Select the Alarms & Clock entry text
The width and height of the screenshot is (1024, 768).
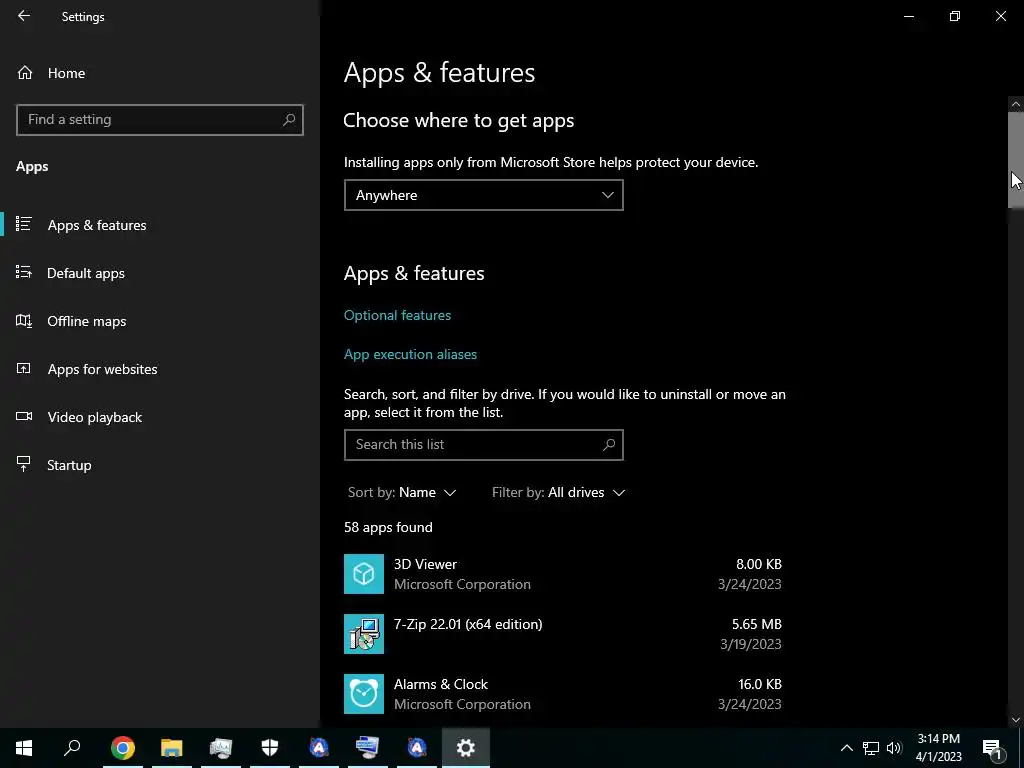pyautogui.click(x=441, y=684)
